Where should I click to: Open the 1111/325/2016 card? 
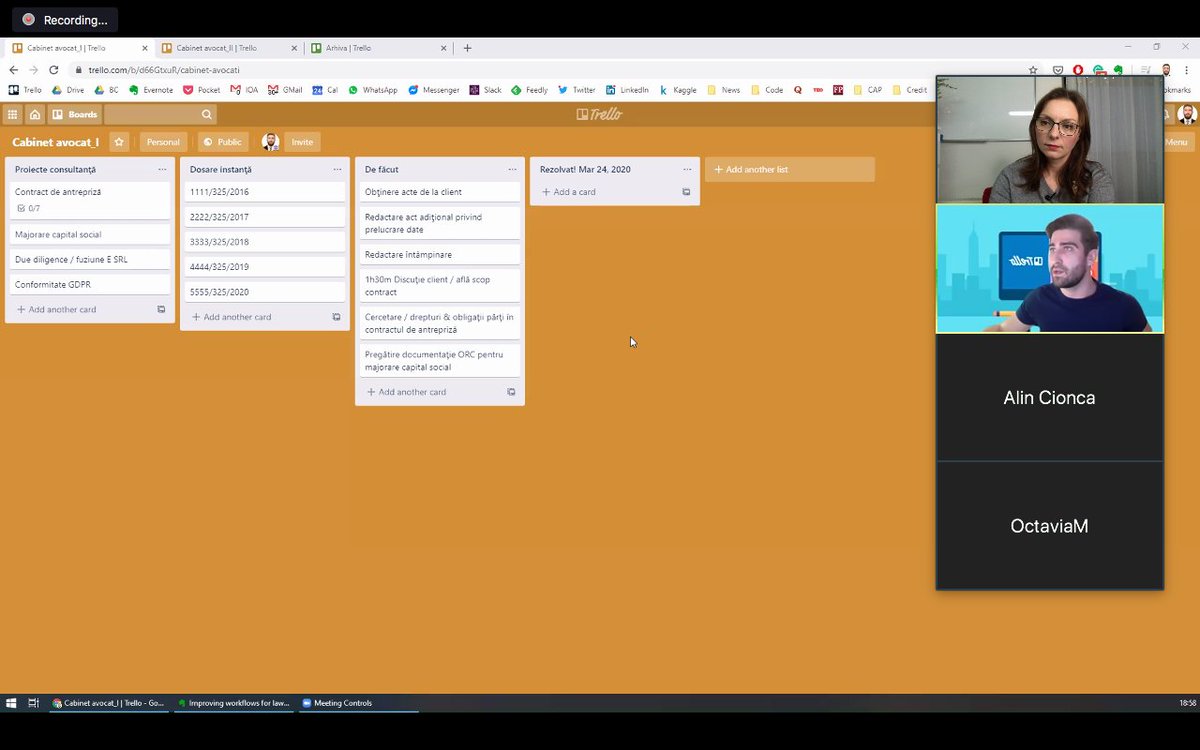coord(265,192)
